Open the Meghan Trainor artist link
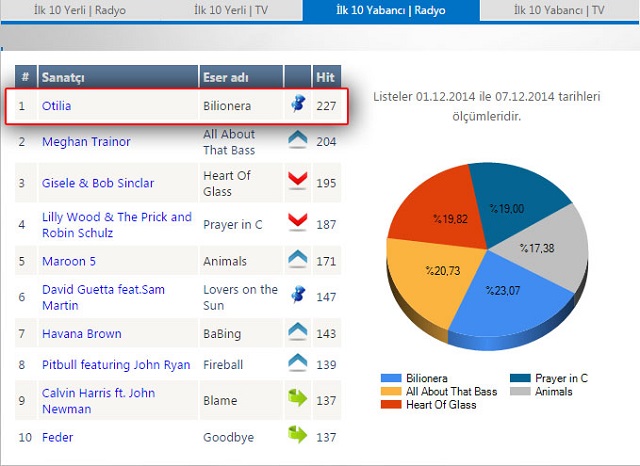The image size is (640, 466). tap(86, 142)
